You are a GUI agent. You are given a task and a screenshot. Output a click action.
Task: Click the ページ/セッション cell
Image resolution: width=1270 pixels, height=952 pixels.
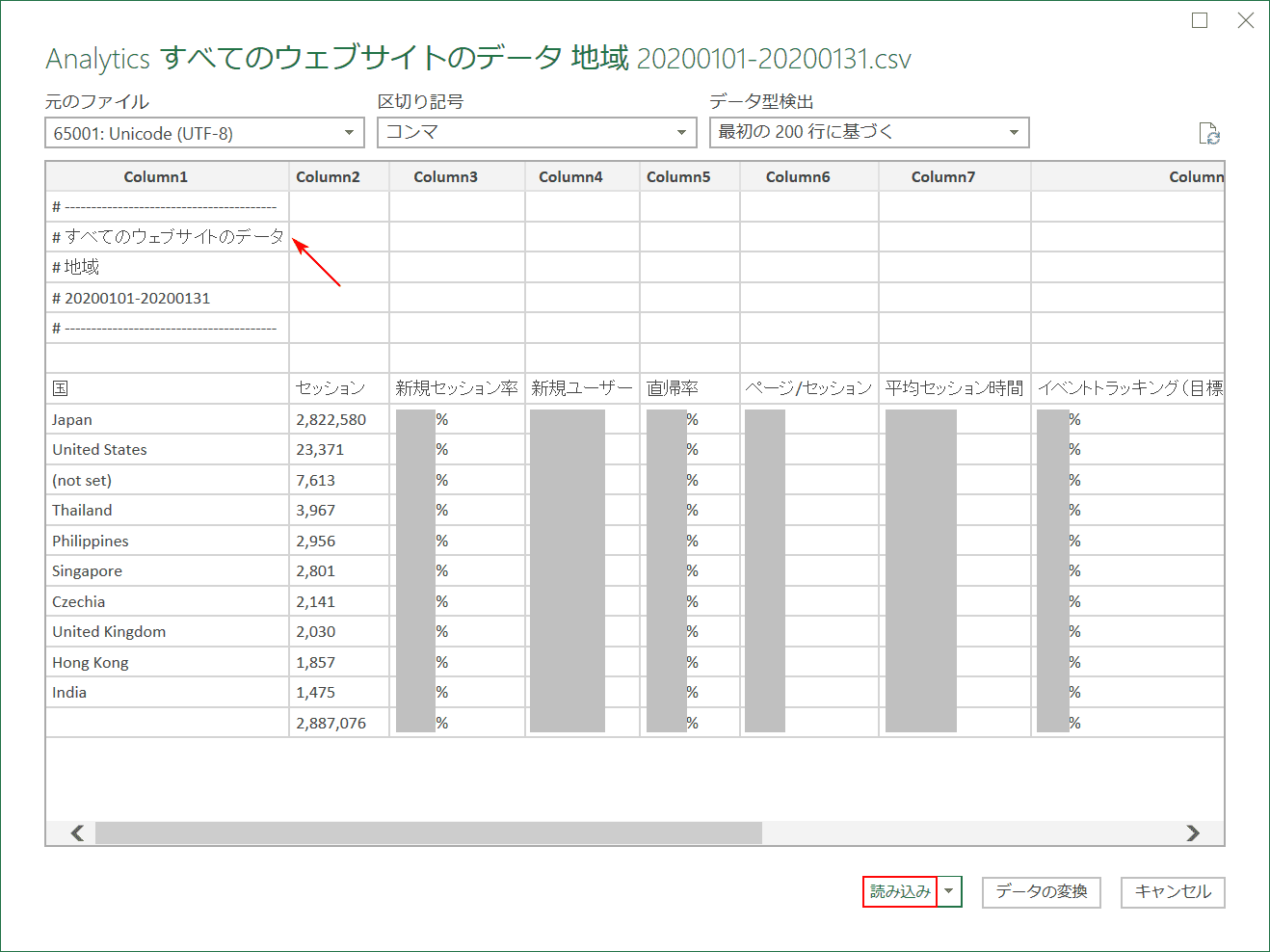click(809, 388)
